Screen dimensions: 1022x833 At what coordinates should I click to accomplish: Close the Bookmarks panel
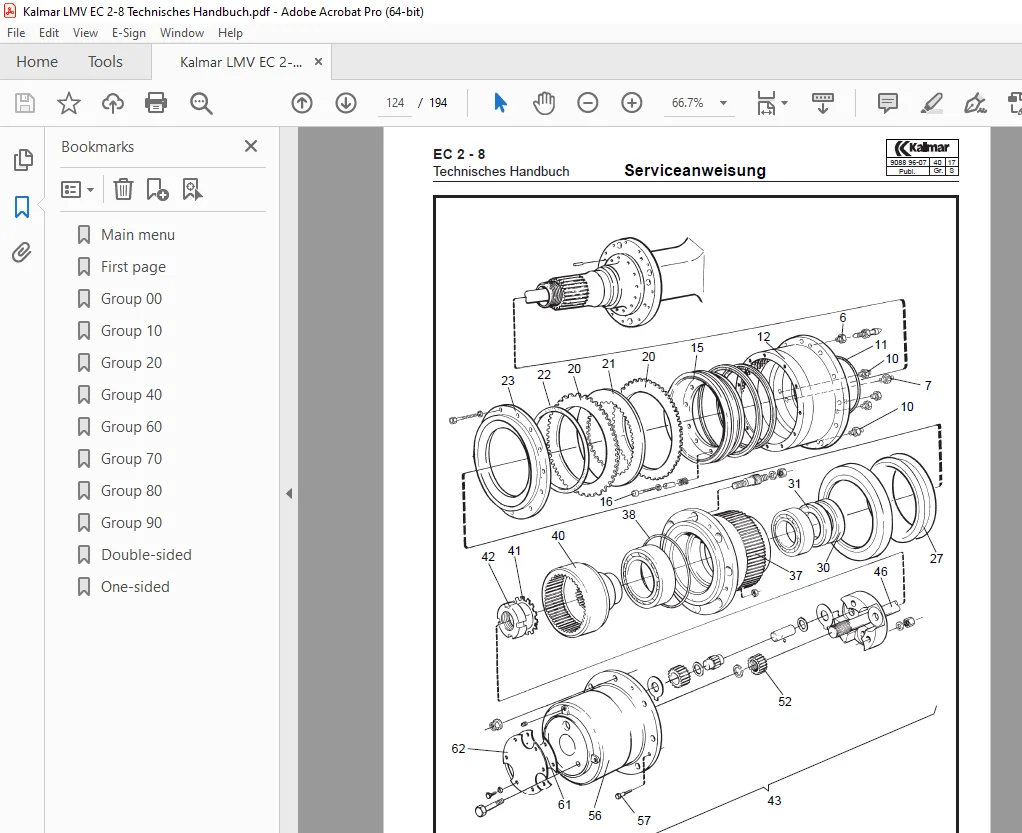coord(251,146)
